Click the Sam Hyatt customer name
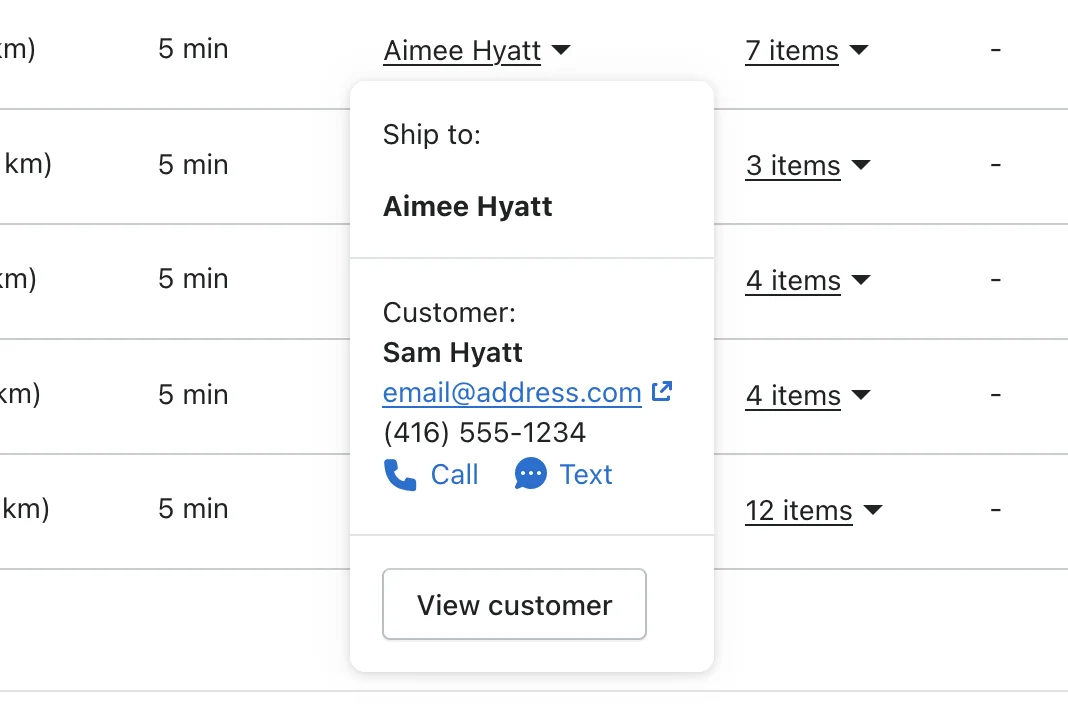Image resolution: width=1068 pixels, height=726 pixels. (x=452, y=353)
